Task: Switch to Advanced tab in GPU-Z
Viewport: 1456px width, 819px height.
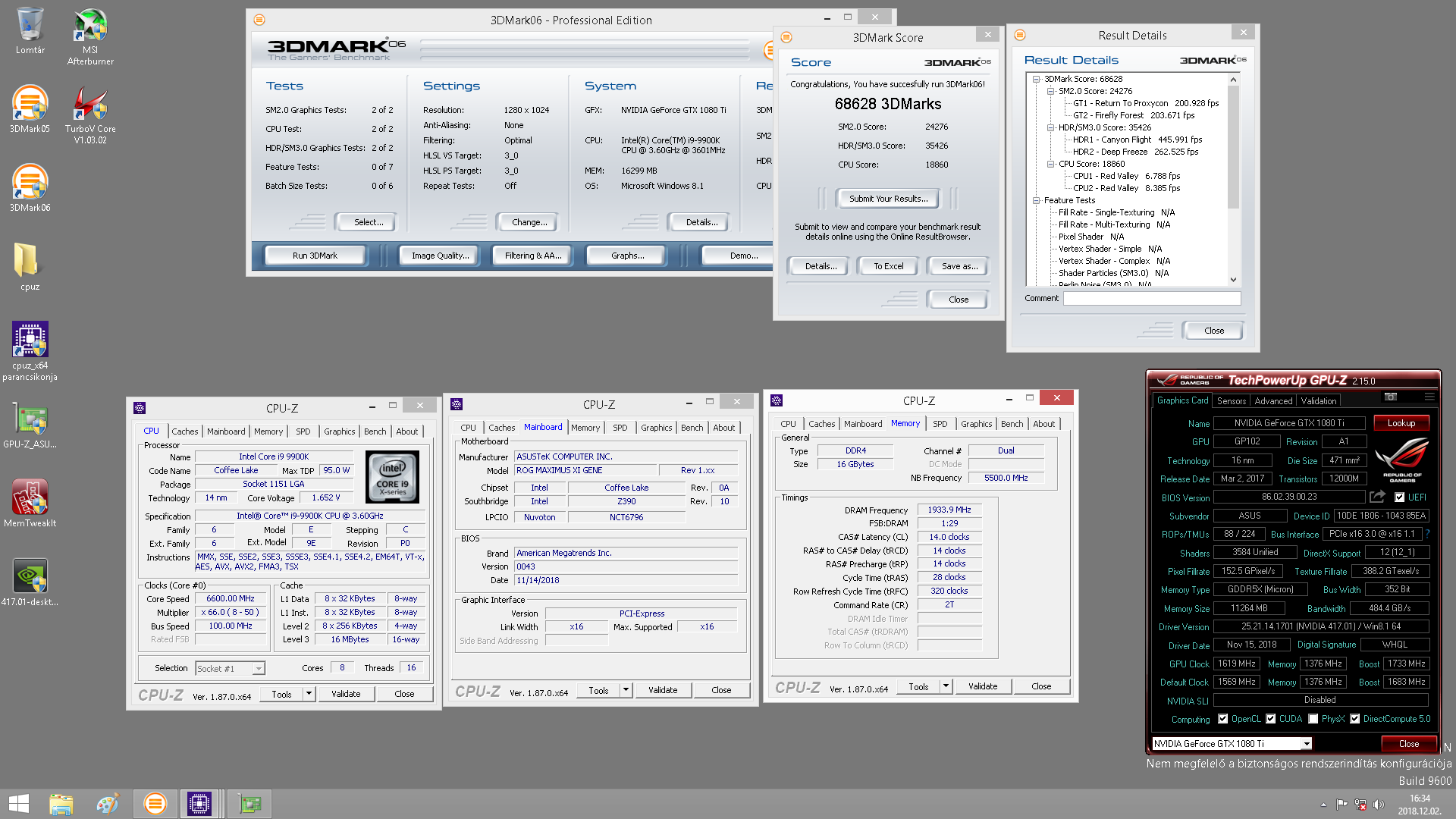Action: pyautogui.click(x=1273, y=401)
